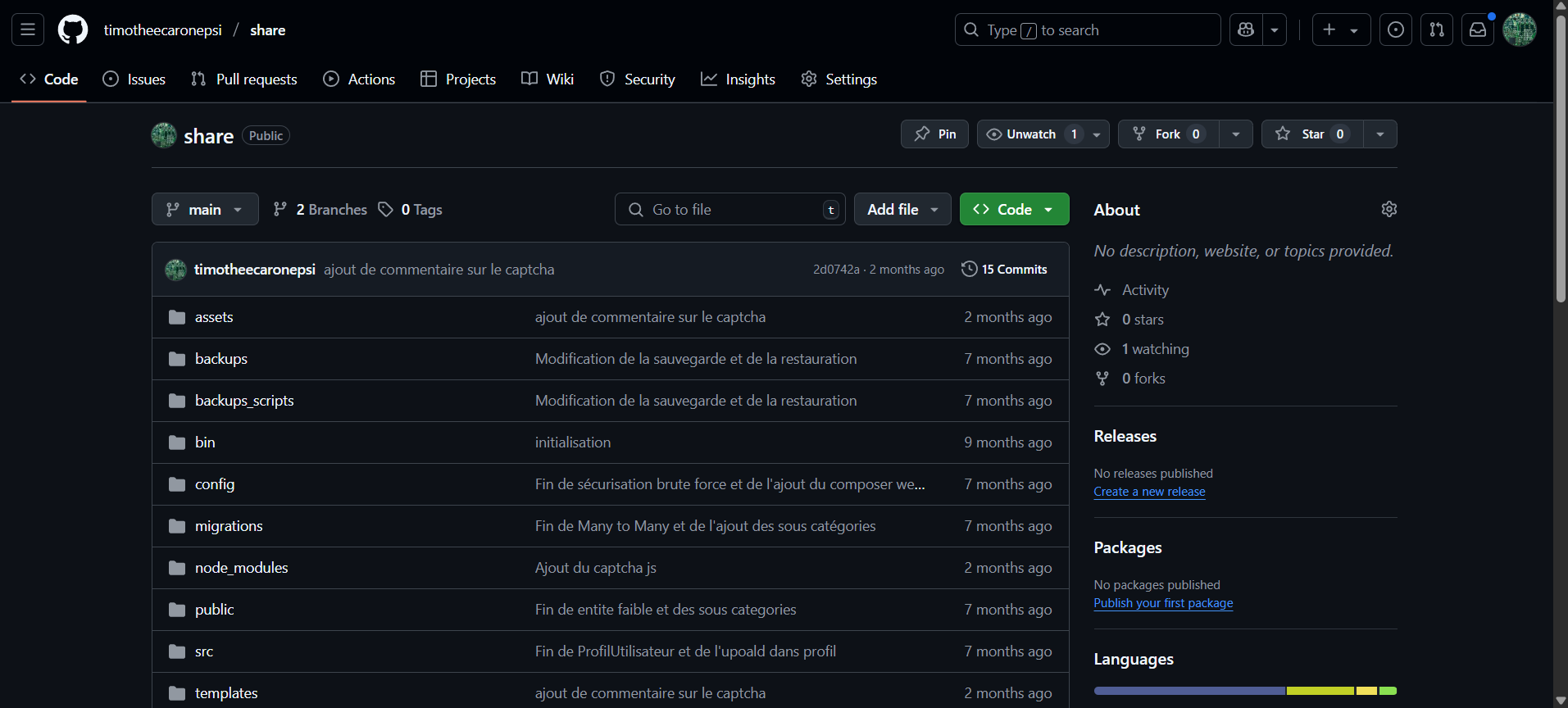Screen dimensions: 1568x708
Task: Pin the share repository
Action: click(934, 134)
